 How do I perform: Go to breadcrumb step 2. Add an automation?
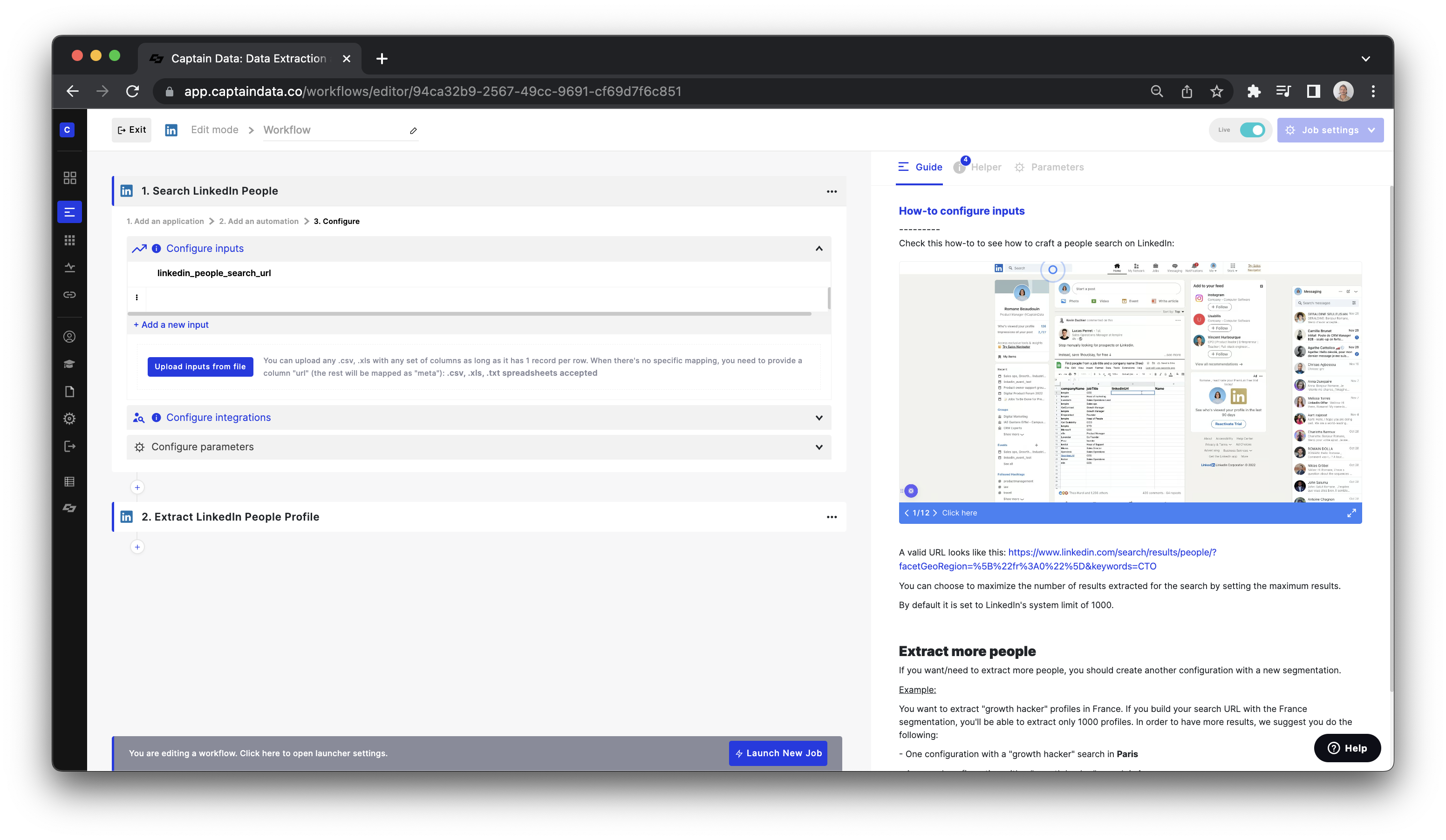point(259,221)
